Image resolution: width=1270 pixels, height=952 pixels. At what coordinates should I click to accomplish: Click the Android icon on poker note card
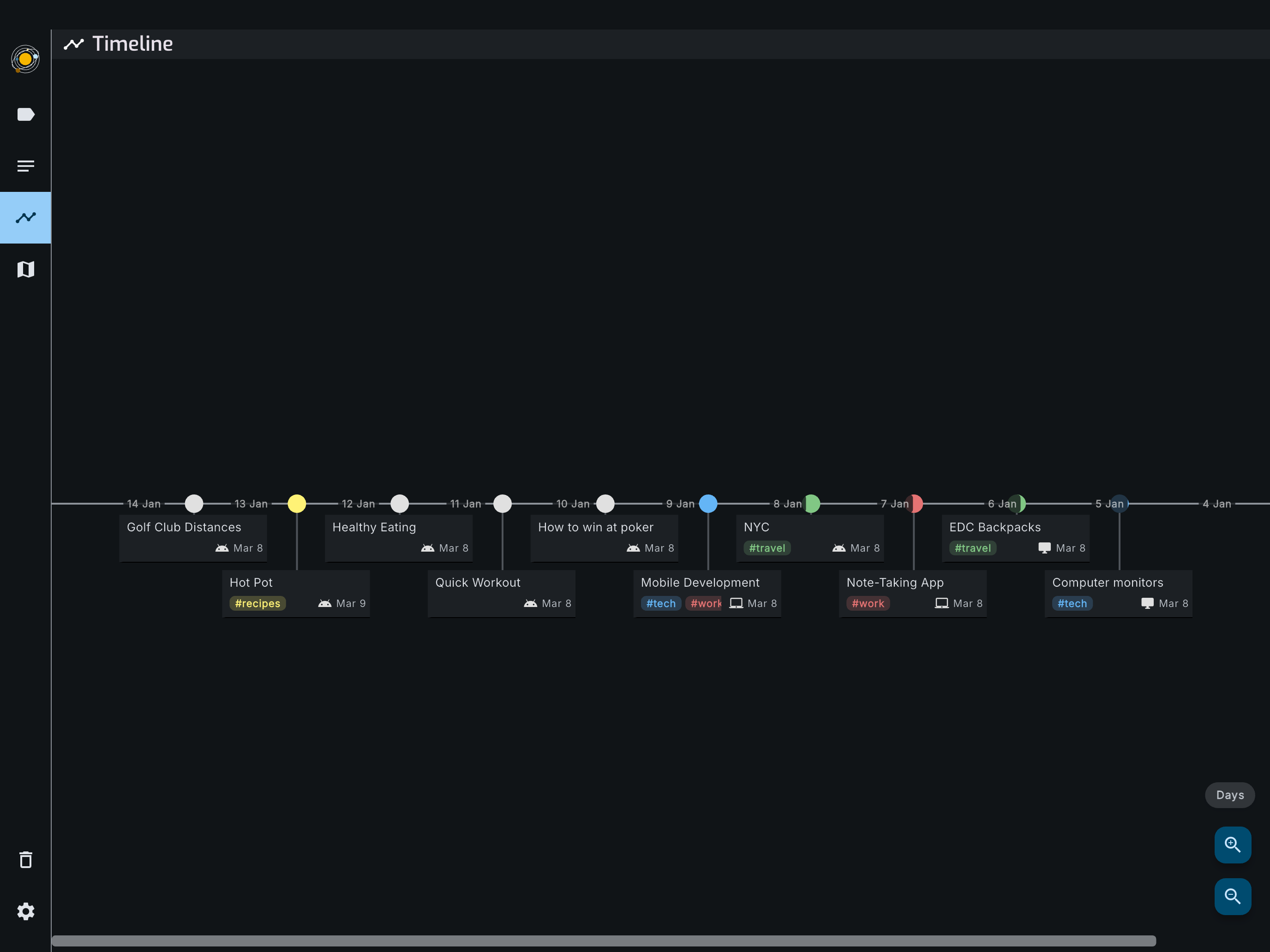click(633, 548)
